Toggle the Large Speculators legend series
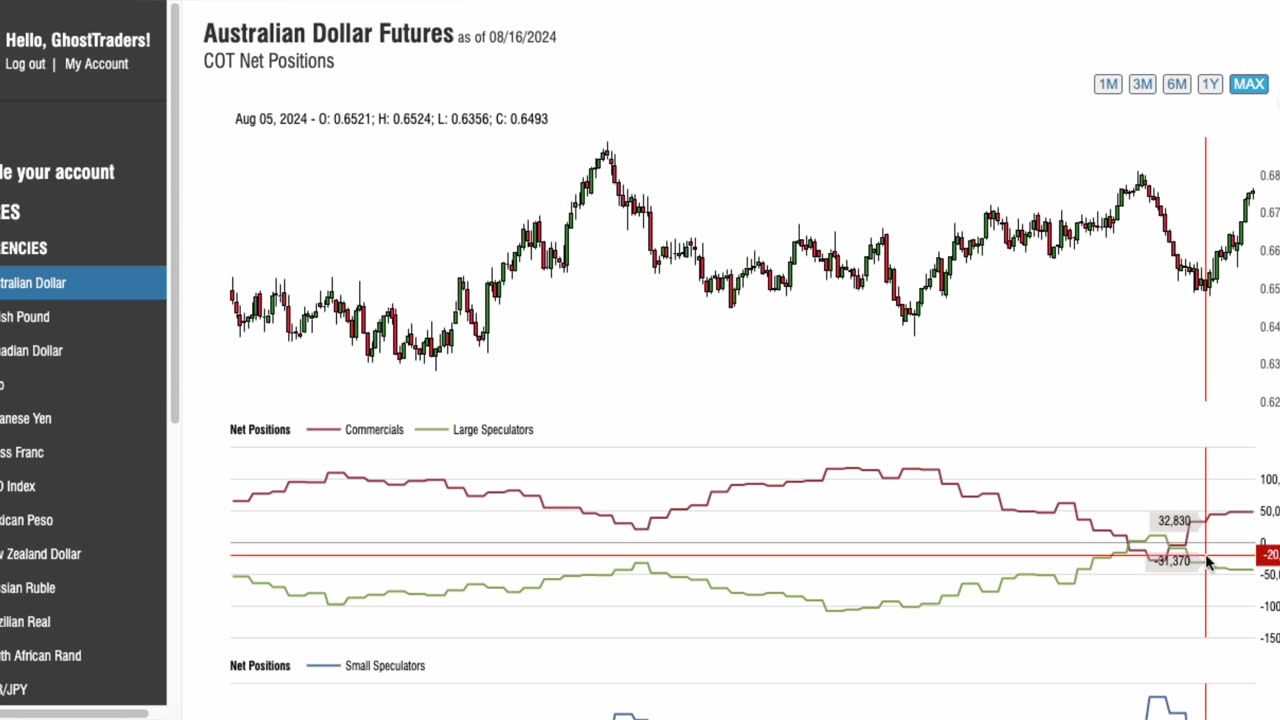The image size is (1280, 720). pyautogui.click(x=475, y=430)
